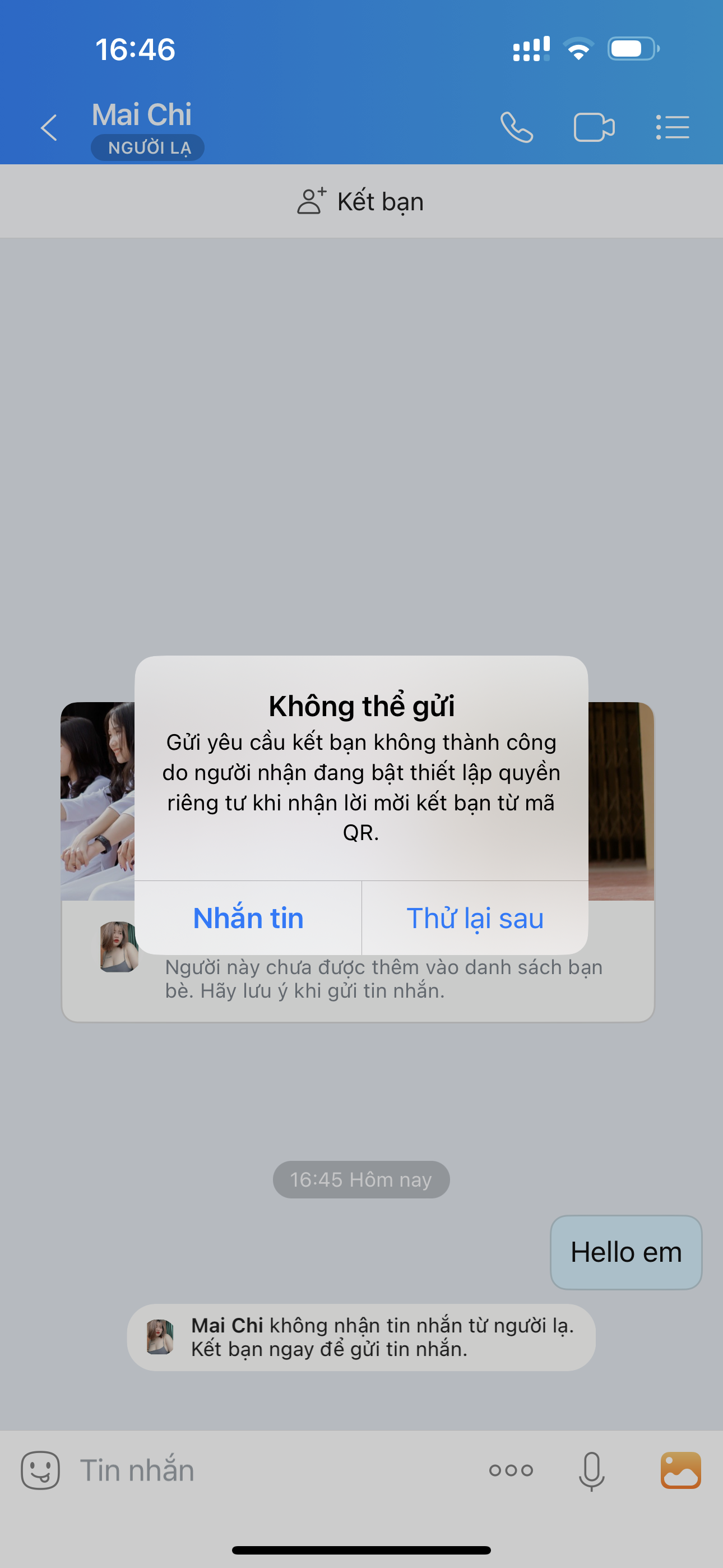Focus the Tin nhắn message field

coord(274,1470)
